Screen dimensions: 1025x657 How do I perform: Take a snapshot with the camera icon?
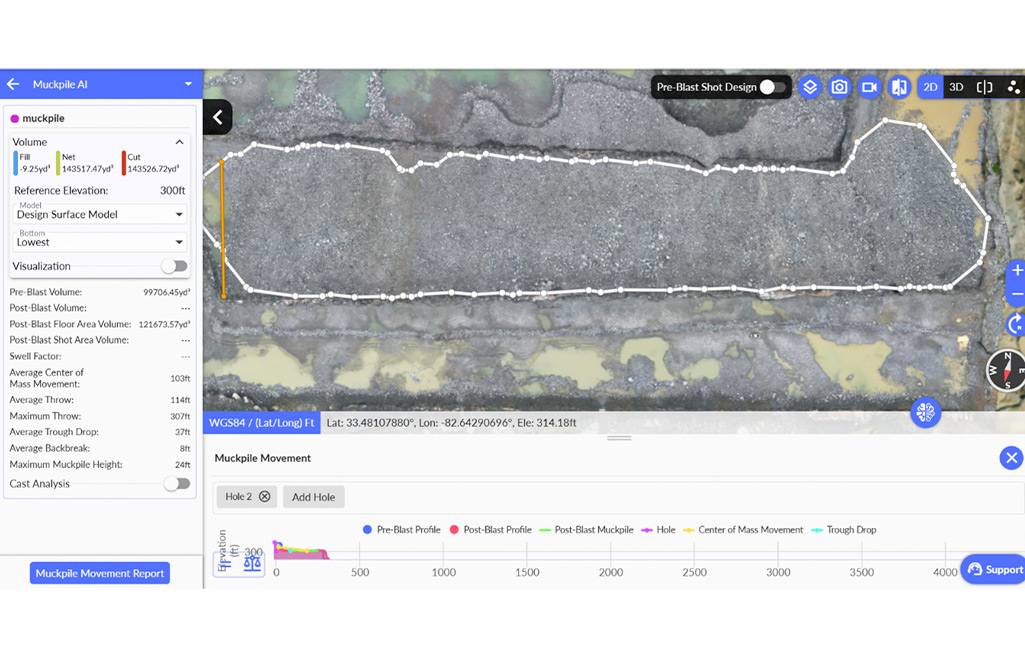[840, 87]
